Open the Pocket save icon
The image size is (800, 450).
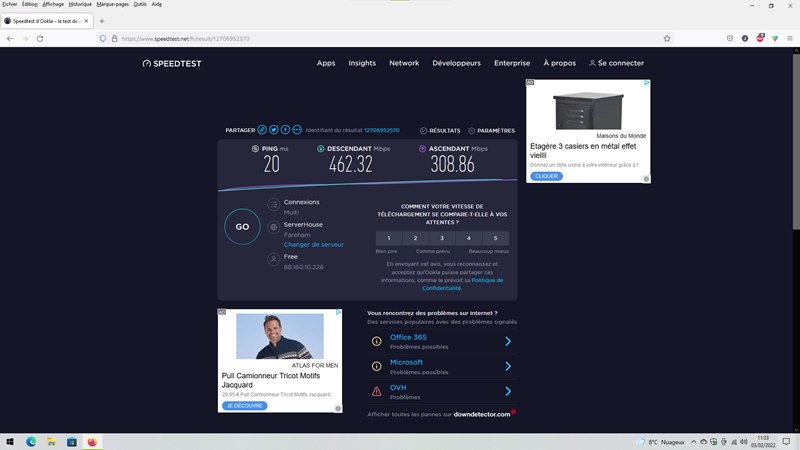tap(730, 38)
